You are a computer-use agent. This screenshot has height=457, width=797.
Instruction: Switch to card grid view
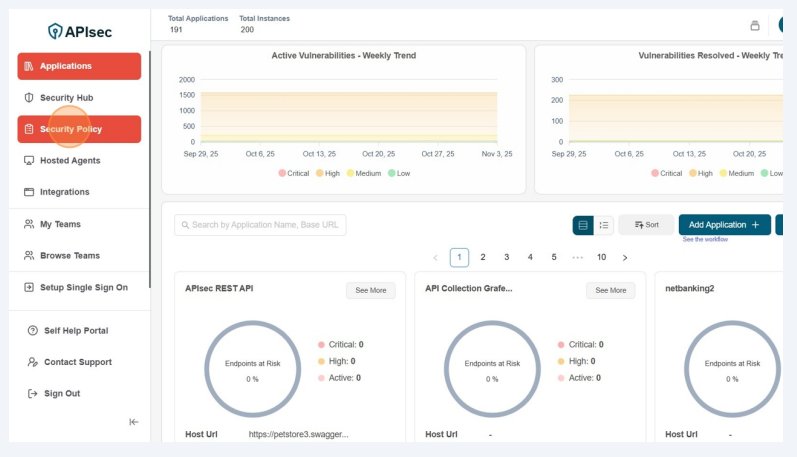point(583,225)
